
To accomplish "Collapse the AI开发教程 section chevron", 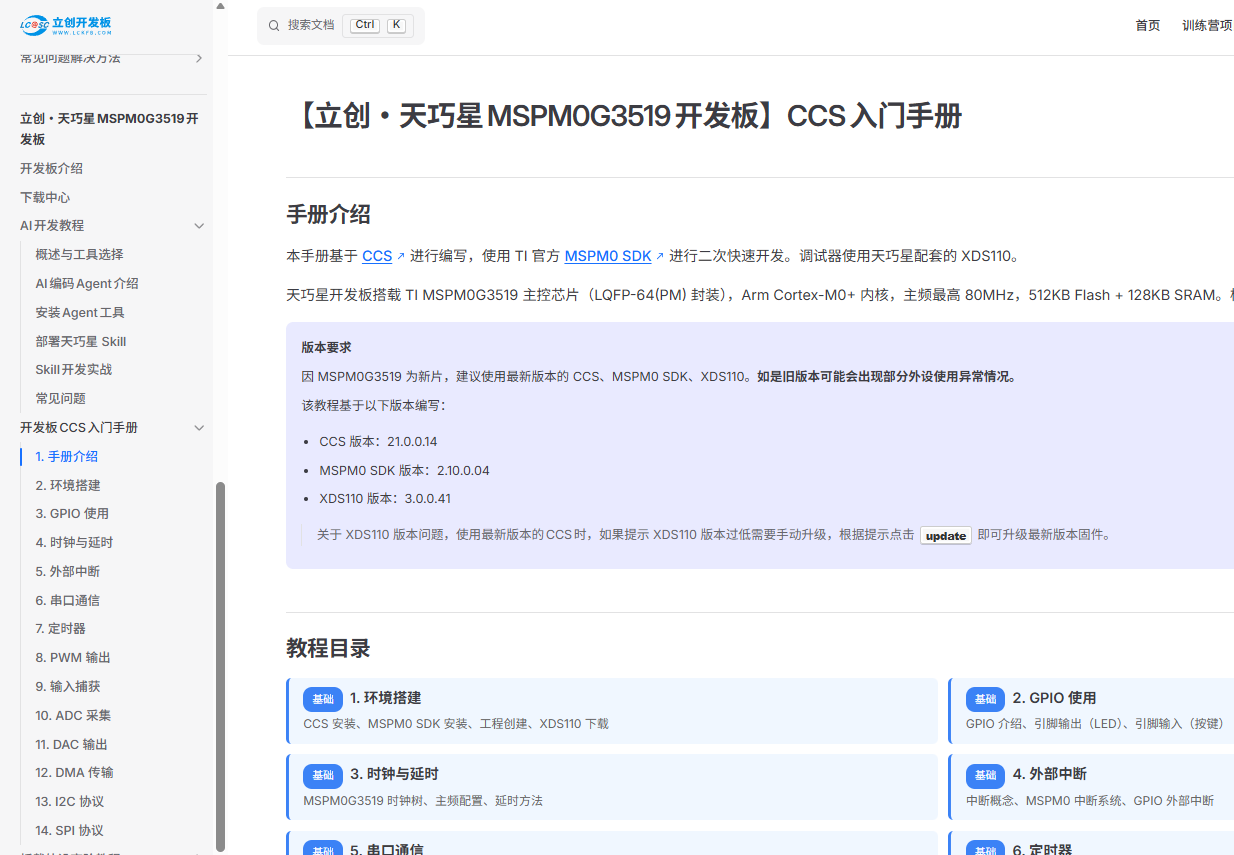I will pos(199,226).
